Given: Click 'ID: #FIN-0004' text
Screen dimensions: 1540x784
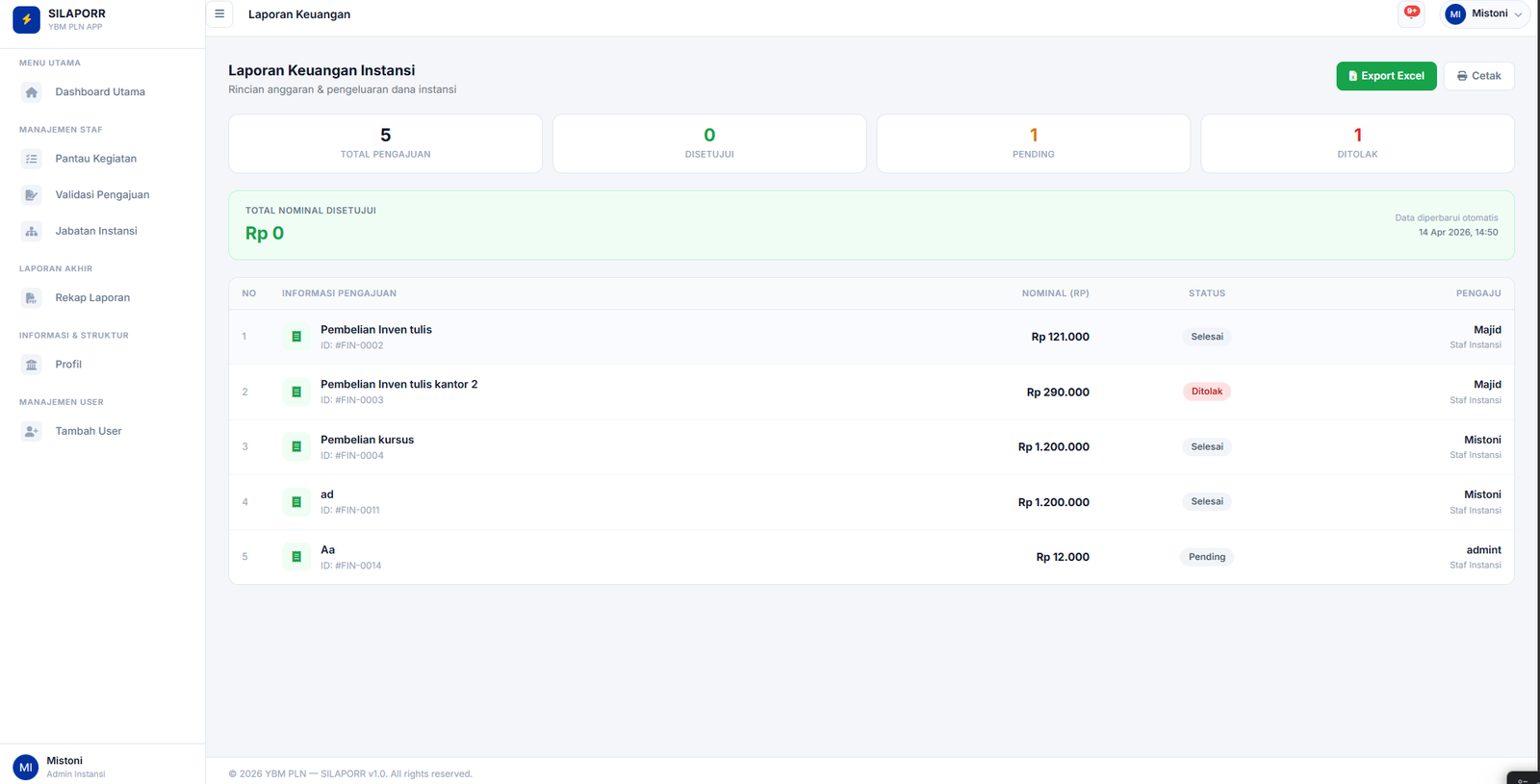Looking at the screenshot, I should 352,456.
